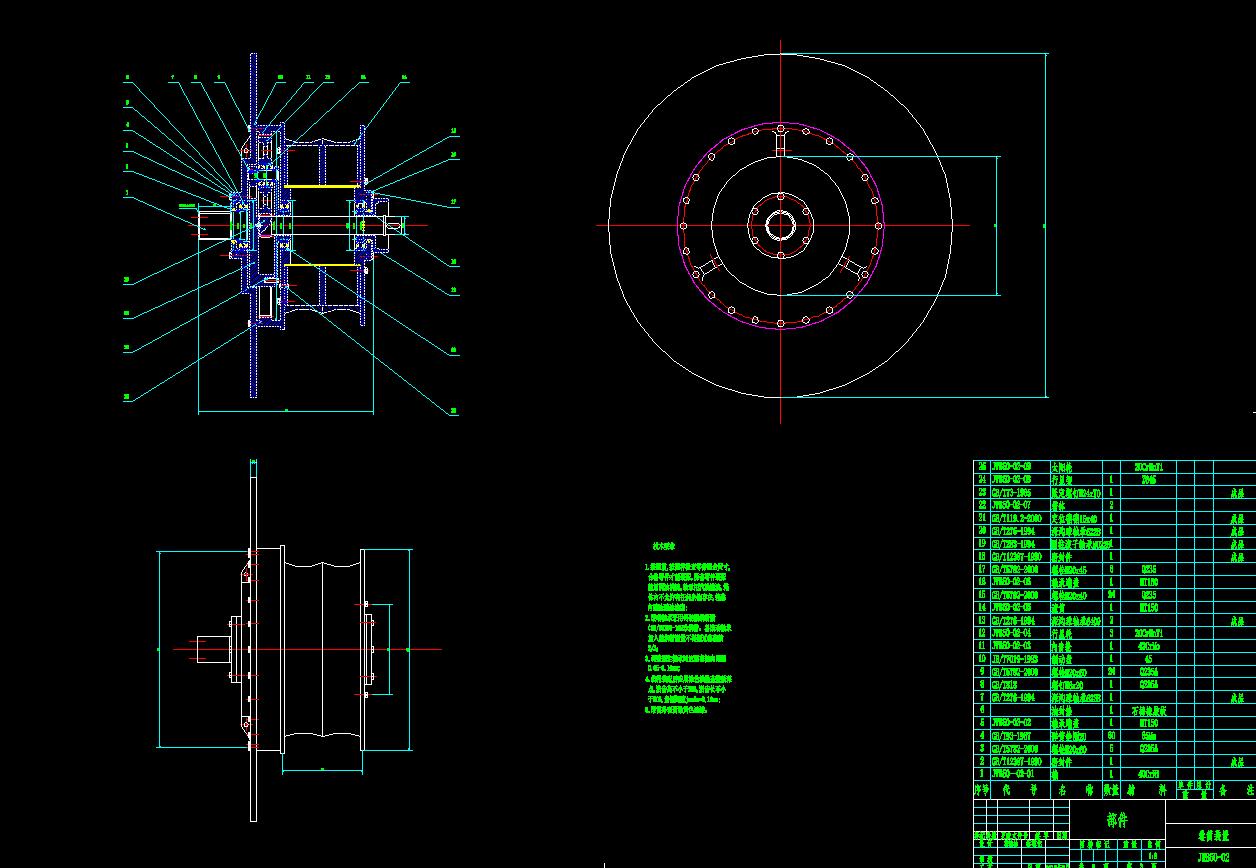The image size is (1256, 868).
Task: Select item number 19 in parts list
Action: pyautogui.click(x=982, y=545)
